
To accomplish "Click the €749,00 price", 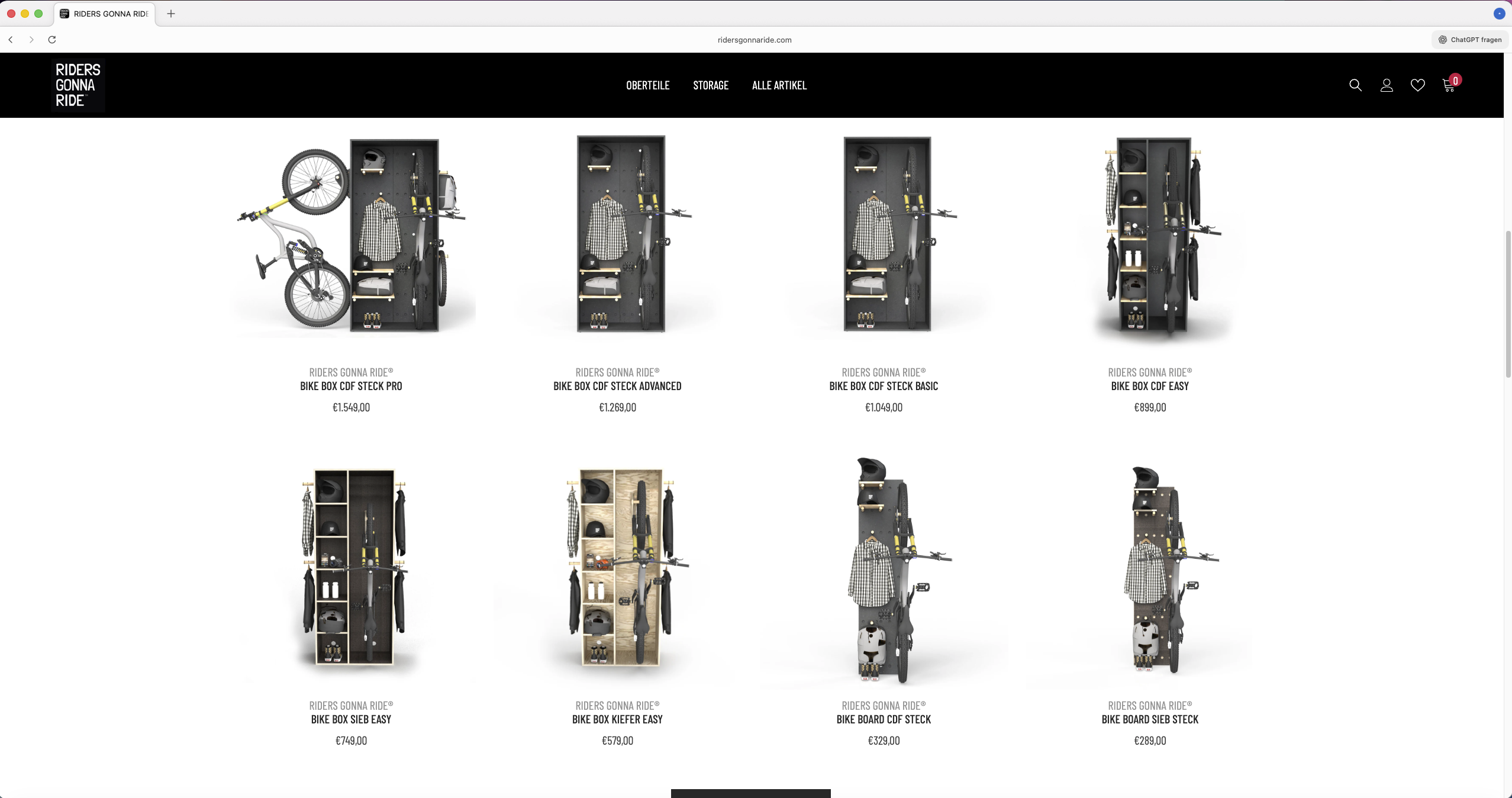I will pyautogui.click(x=351, y=741).
